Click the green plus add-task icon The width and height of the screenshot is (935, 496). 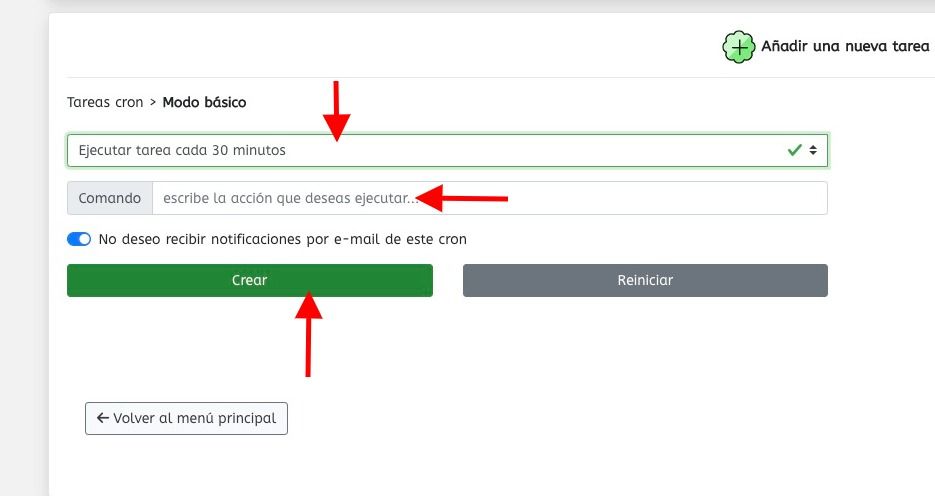pos(739,47)
